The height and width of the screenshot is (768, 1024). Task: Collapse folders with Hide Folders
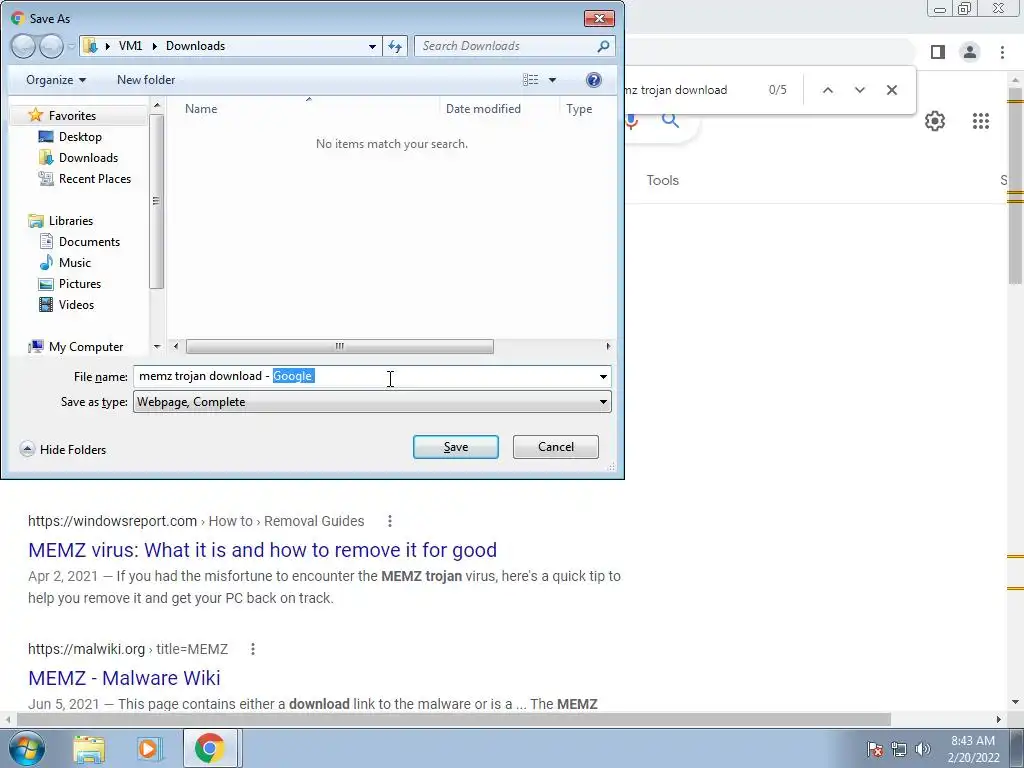coord(63,449)
